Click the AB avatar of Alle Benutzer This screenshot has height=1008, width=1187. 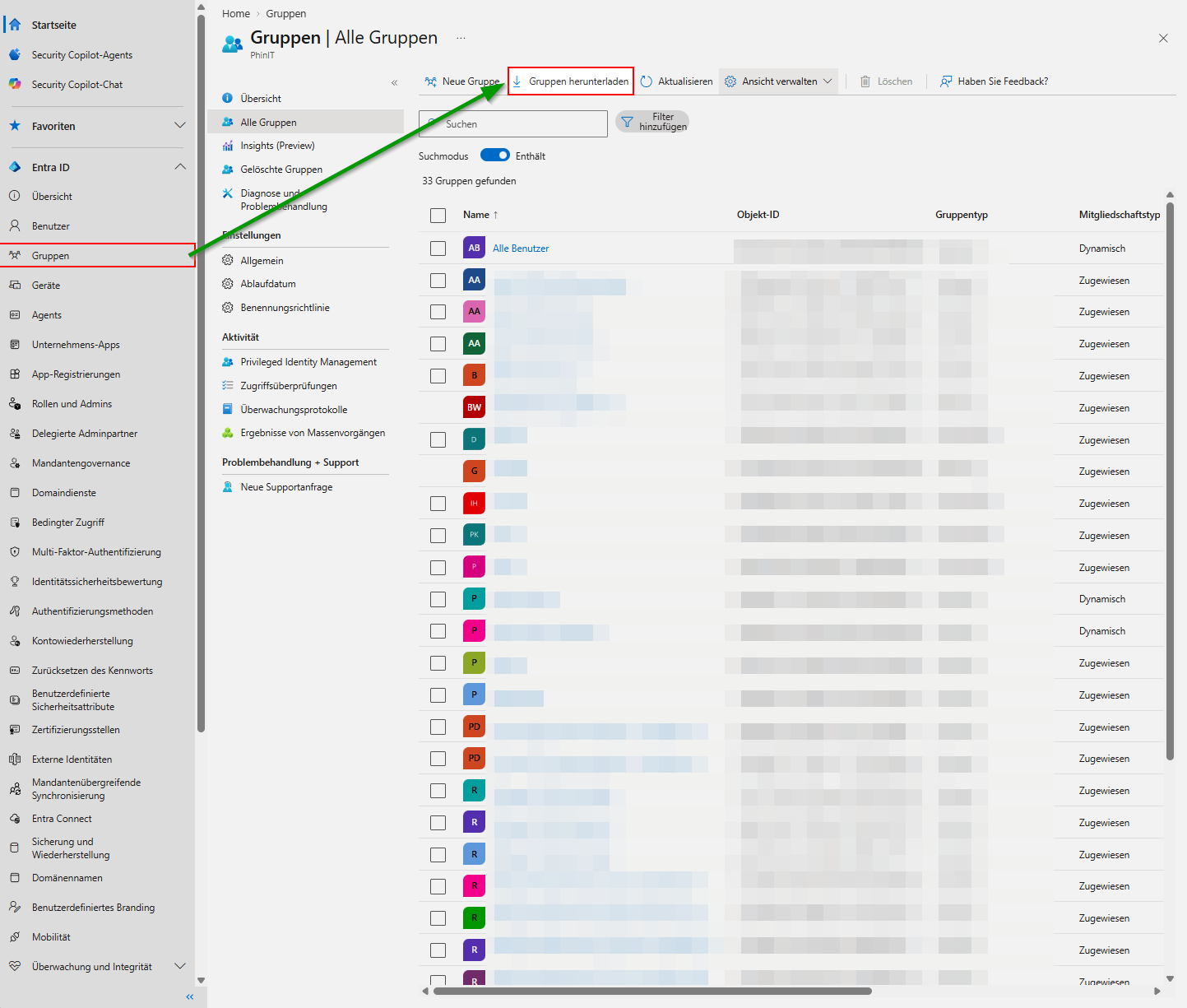coord(474,248)
